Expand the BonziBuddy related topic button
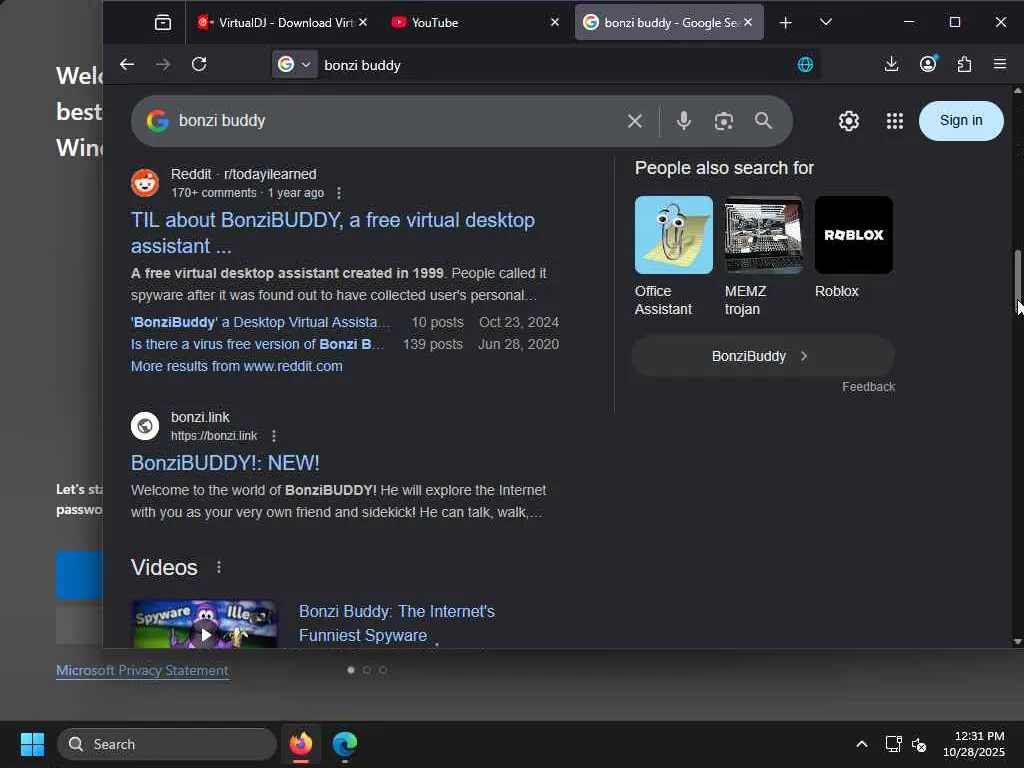This screenshot has width=1024, height=768. pyautogui.click(x=763, y=356)
